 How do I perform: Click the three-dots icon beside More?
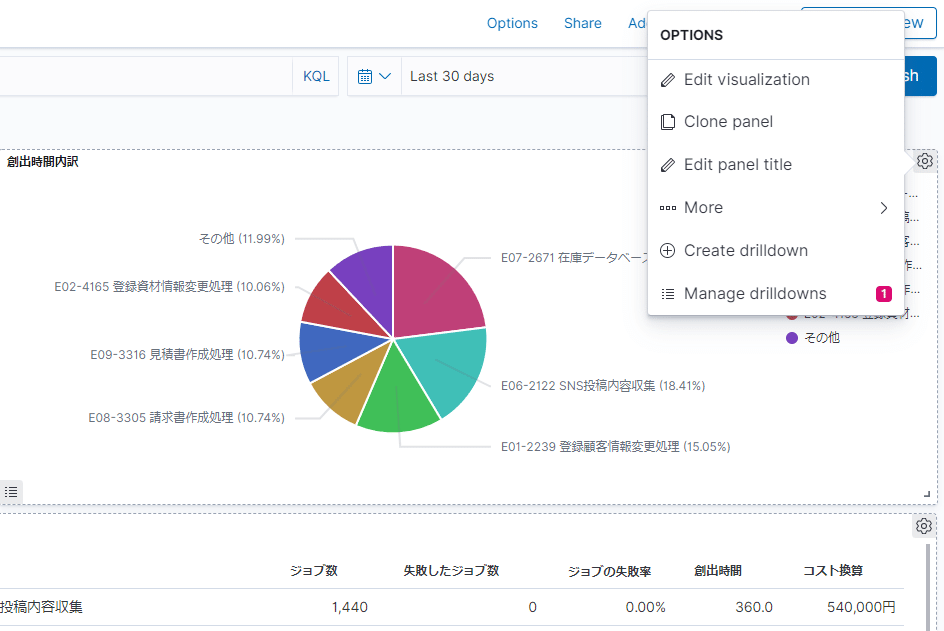(668, 208)
